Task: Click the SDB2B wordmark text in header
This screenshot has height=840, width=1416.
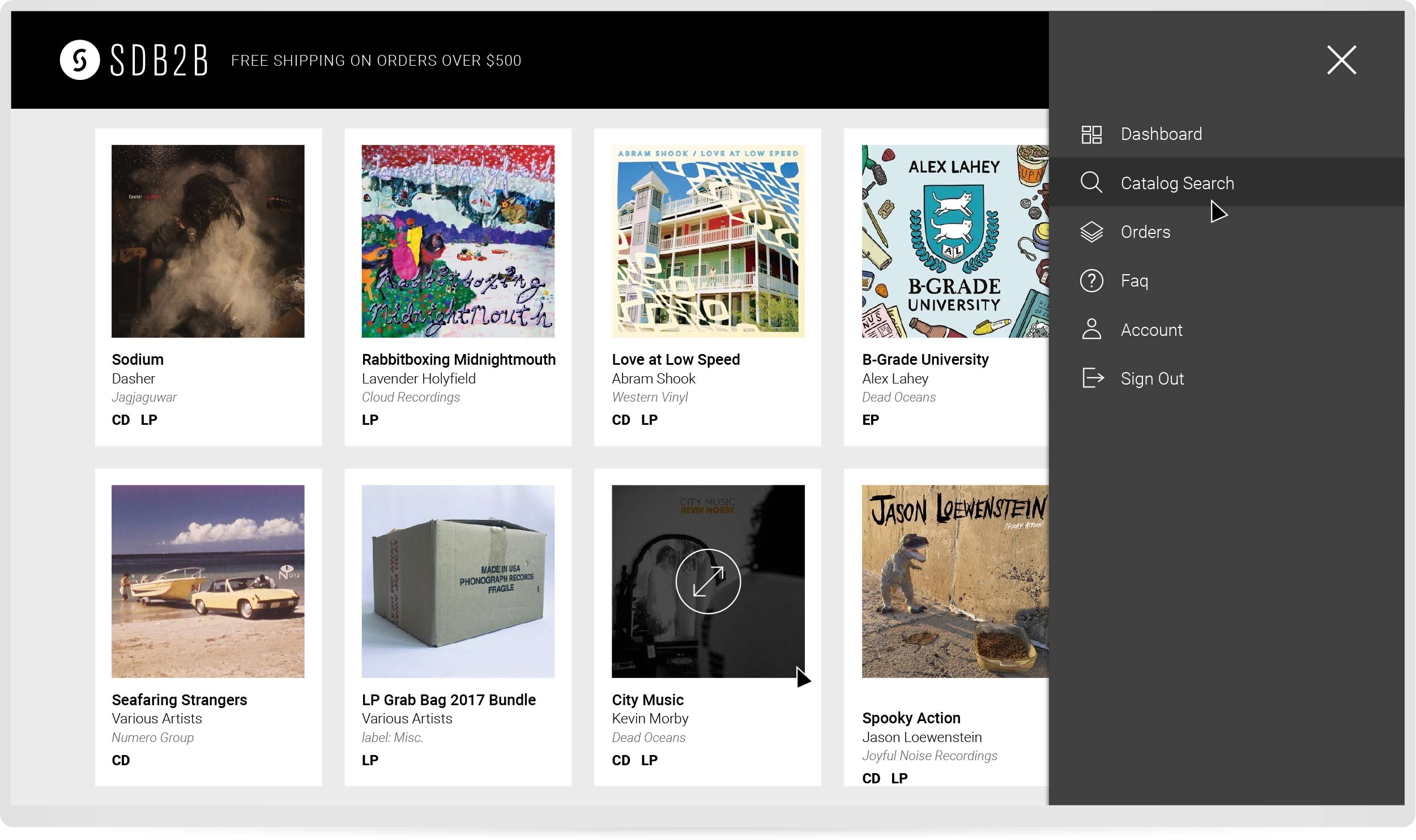Action: [159, 61]
